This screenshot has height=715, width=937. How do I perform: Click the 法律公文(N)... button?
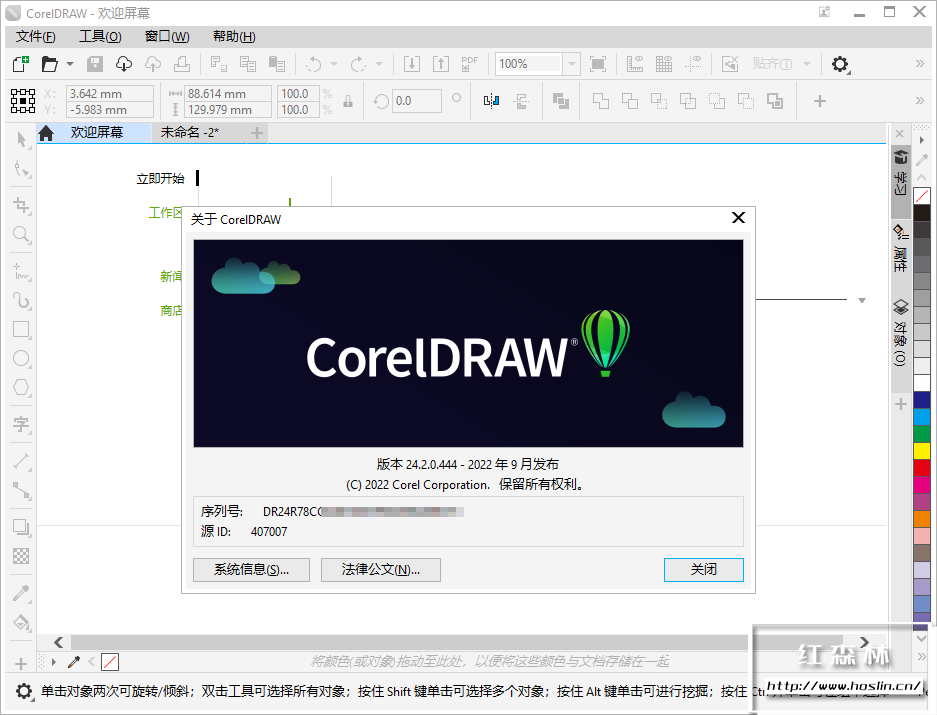[x=380, y=570]
